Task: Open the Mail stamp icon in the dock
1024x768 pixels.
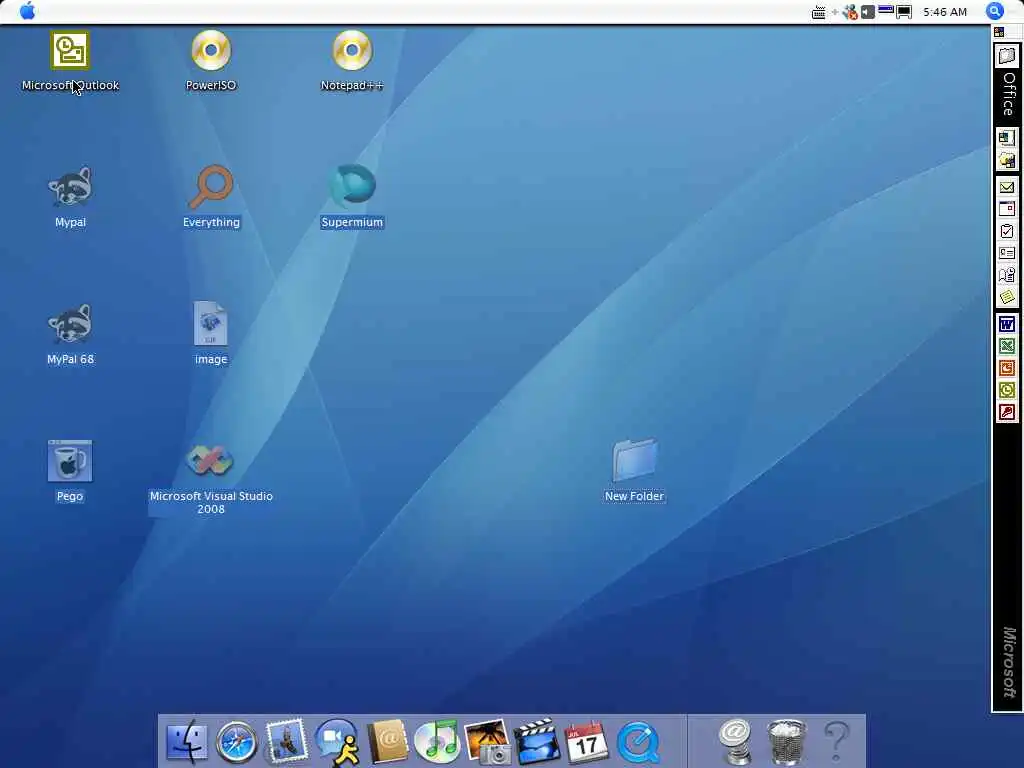Action: (x=286, y=741)
